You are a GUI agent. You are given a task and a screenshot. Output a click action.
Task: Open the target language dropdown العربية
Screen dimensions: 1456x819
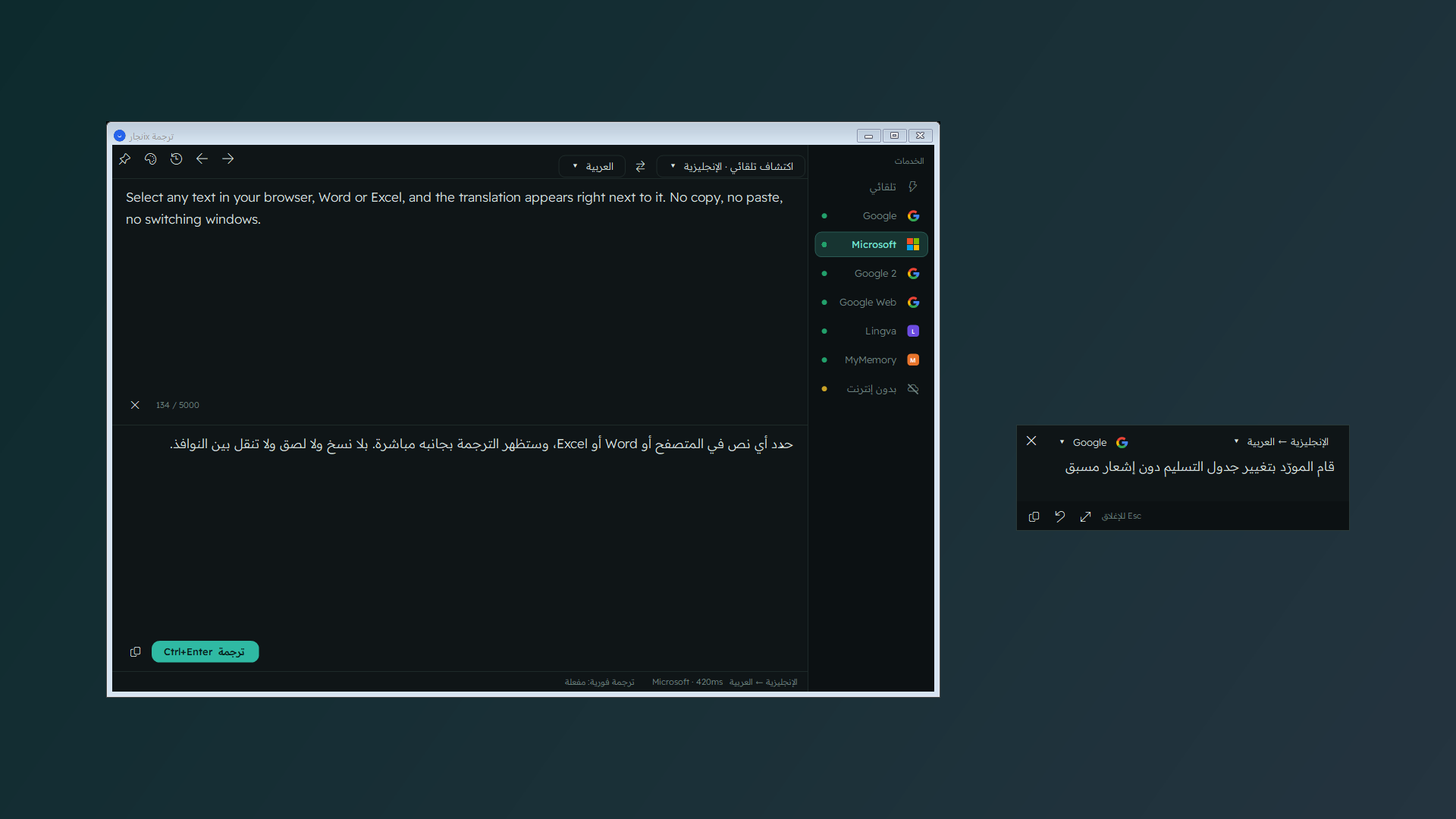[x=592, y=167]
